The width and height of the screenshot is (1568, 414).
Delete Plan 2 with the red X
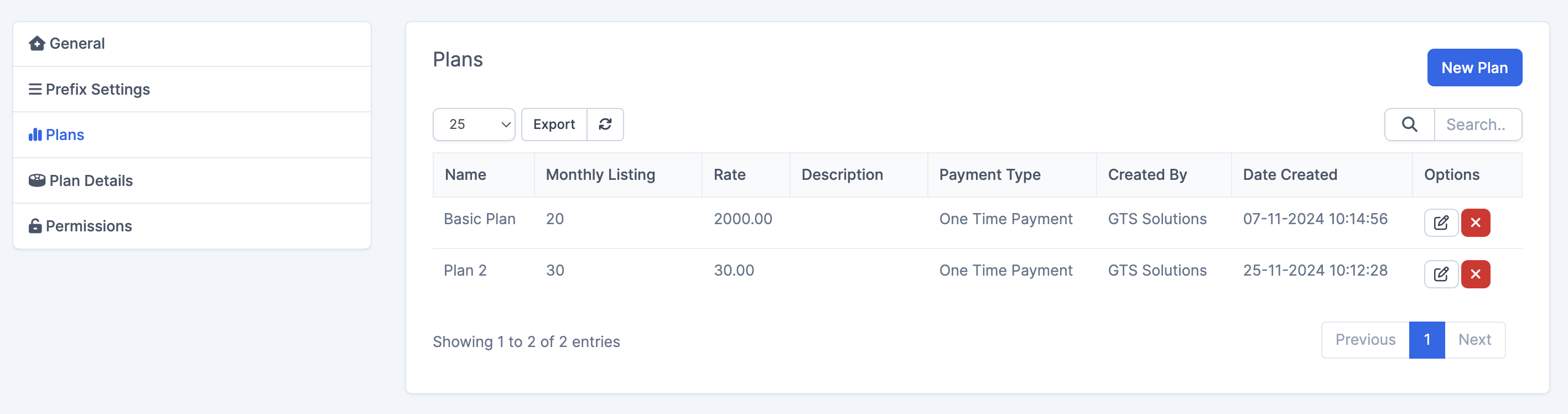tap(1476, 274)
